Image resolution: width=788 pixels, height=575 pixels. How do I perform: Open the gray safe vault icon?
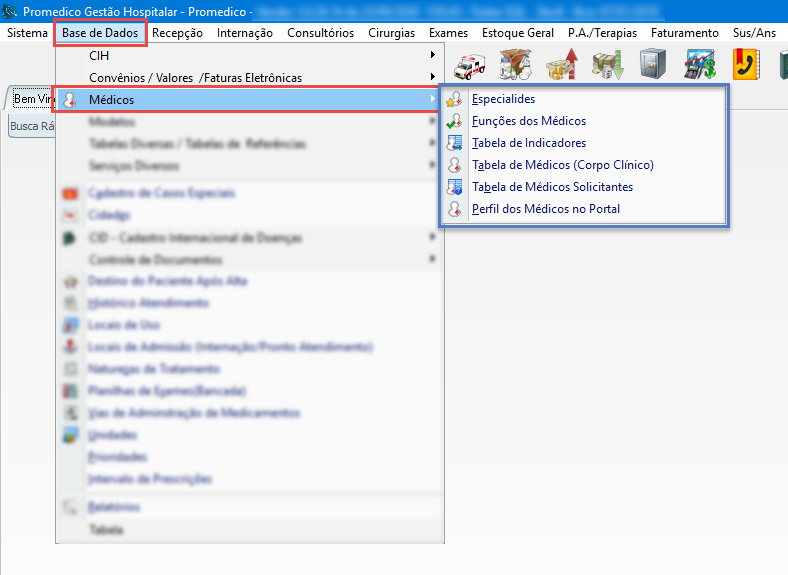click(652, 65)
